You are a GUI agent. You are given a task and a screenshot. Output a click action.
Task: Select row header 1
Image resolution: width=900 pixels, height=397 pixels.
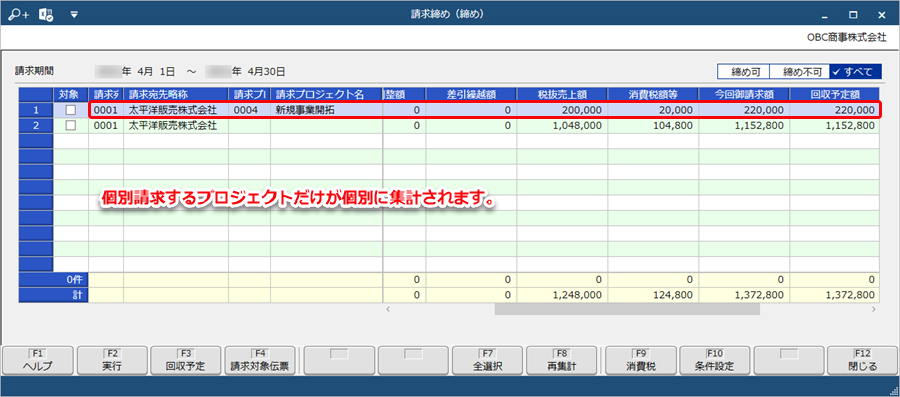pyautogui.click(x=36, y=110)
